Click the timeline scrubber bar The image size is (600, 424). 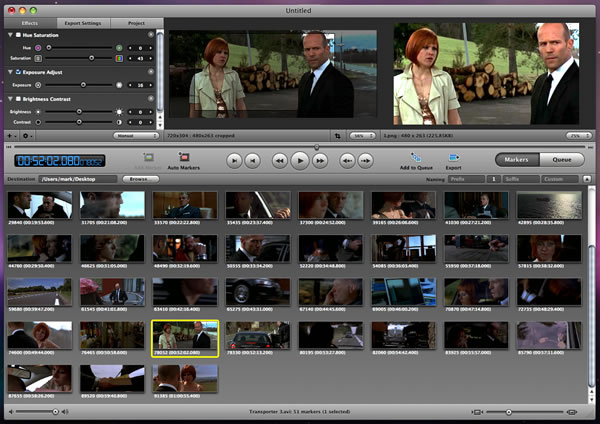[300, 147]
